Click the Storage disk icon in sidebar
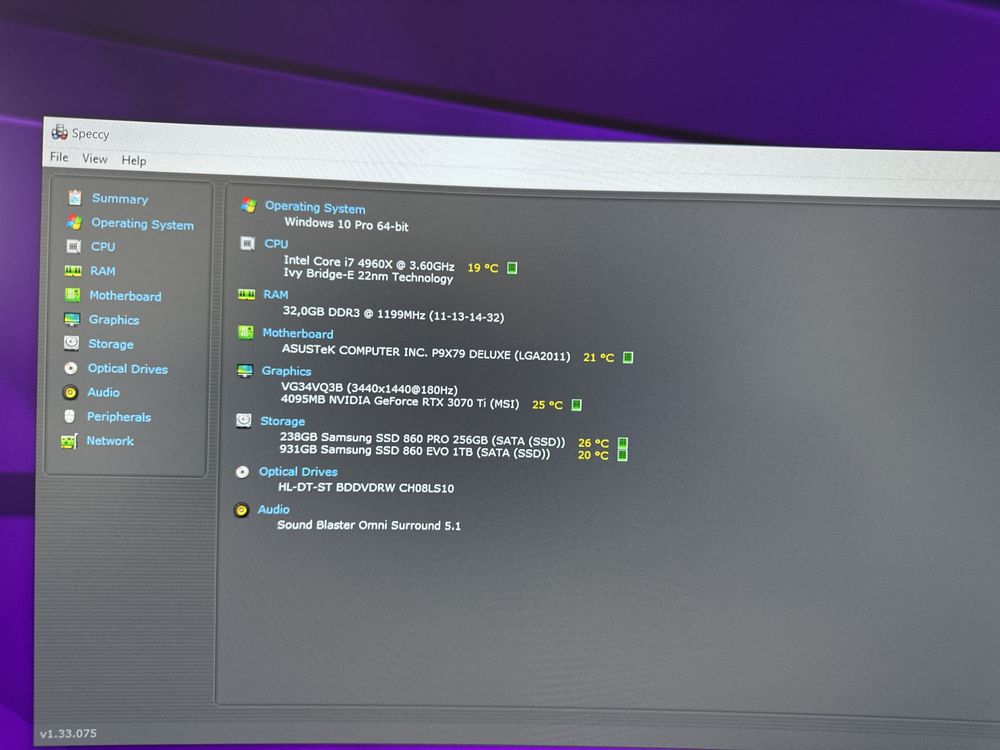Image resolution: width=1000 pixels, height=750 pixels. (71, 343)
